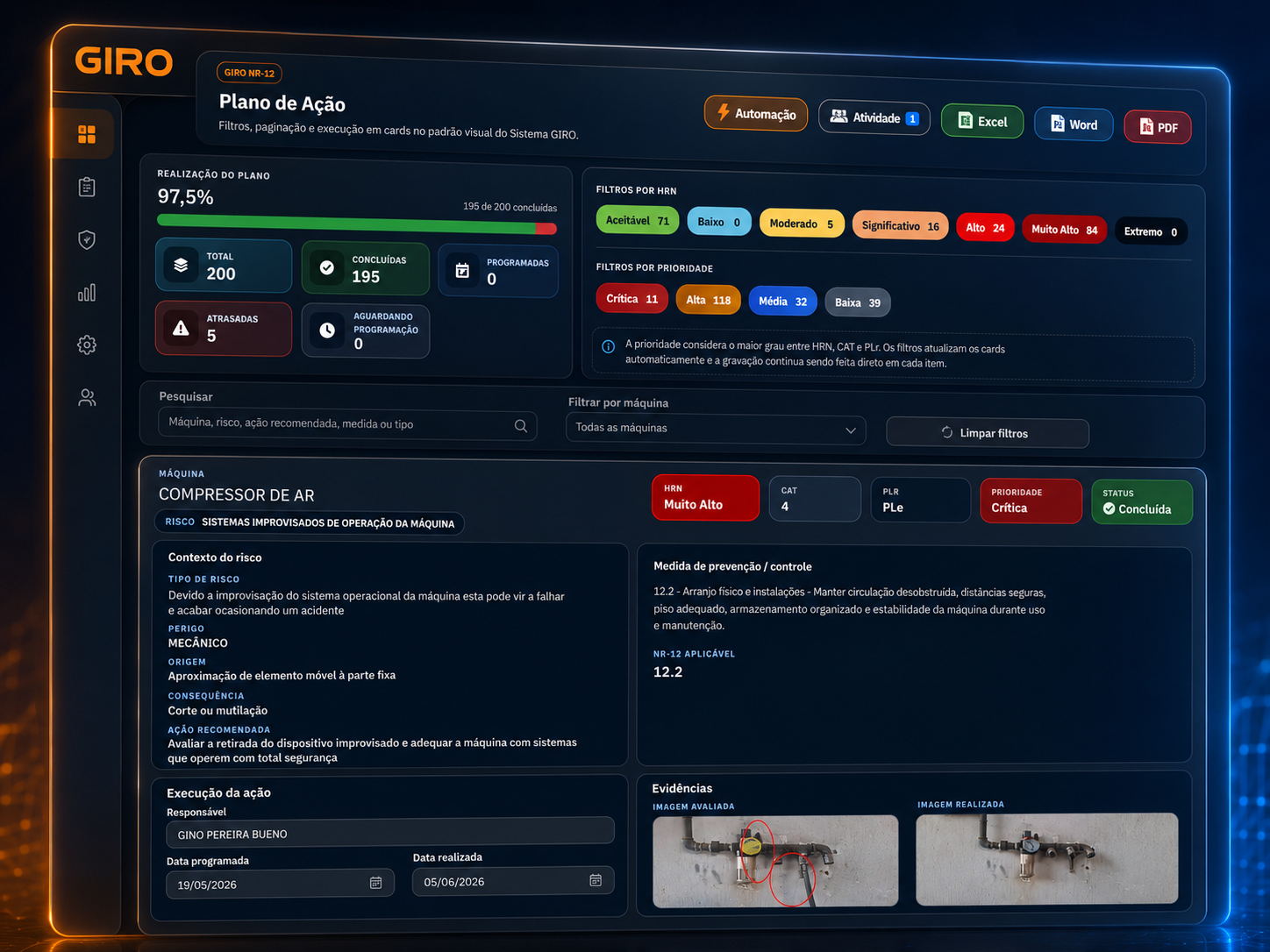Toggle the Alto 24 HRN filter
Image resolution: width=1270 pixels, height=952 pixels.
pos(985,228)
